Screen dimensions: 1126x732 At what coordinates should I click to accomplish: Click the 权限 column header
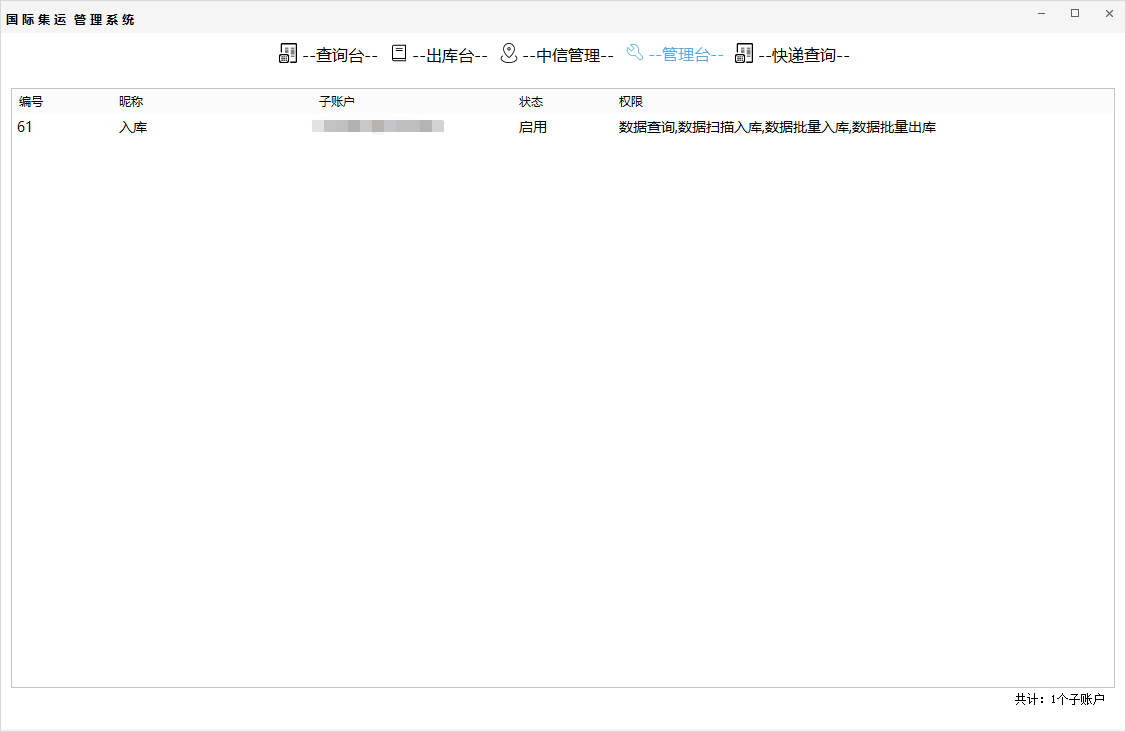[x=631, y=102]
